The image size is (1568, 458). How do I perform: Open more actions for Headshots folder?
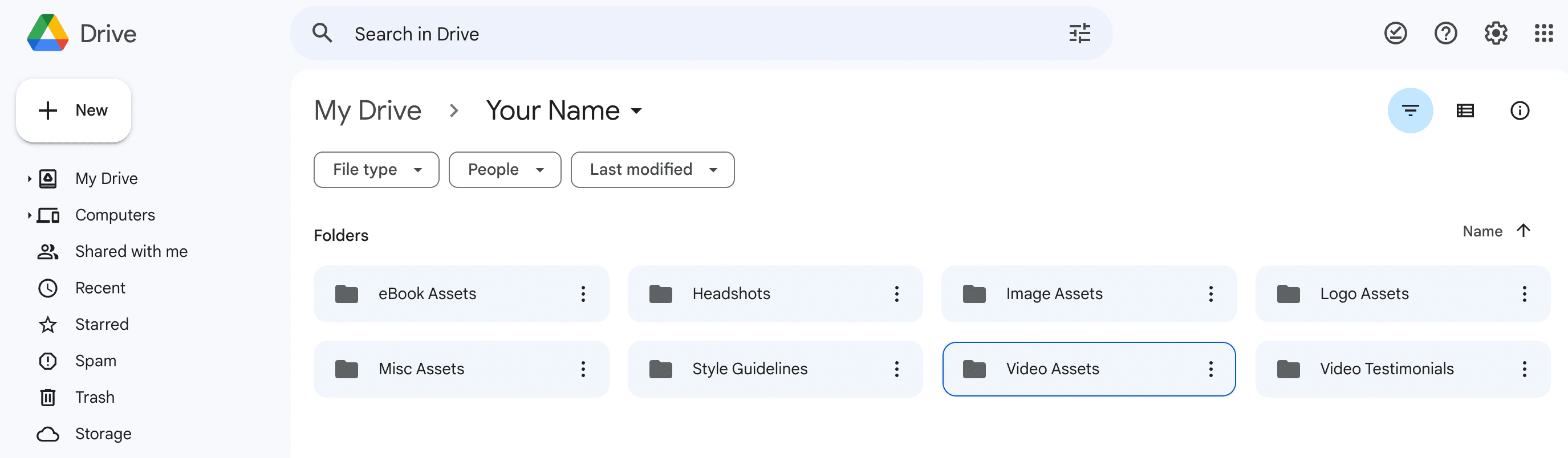896,294
